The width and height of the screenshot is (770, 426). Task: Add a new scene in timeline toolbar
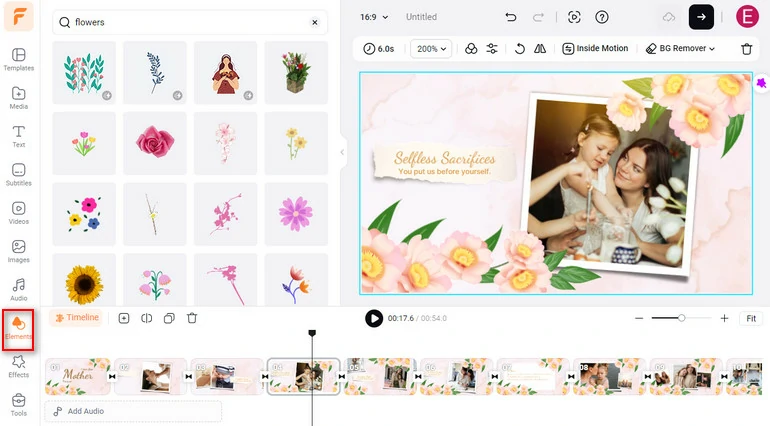pos(124,318)
